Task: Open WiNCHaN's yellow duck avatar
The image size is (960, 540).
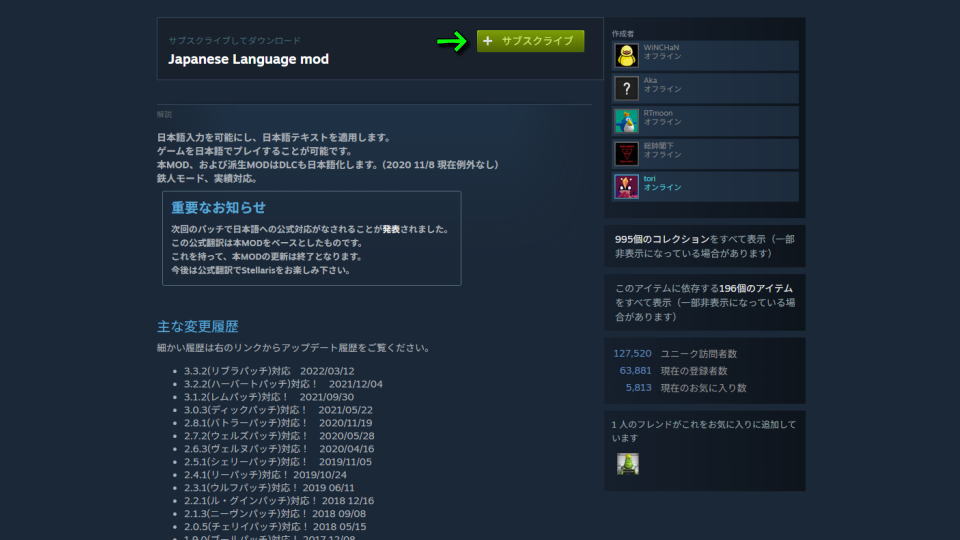Action: tap(626, 56)
